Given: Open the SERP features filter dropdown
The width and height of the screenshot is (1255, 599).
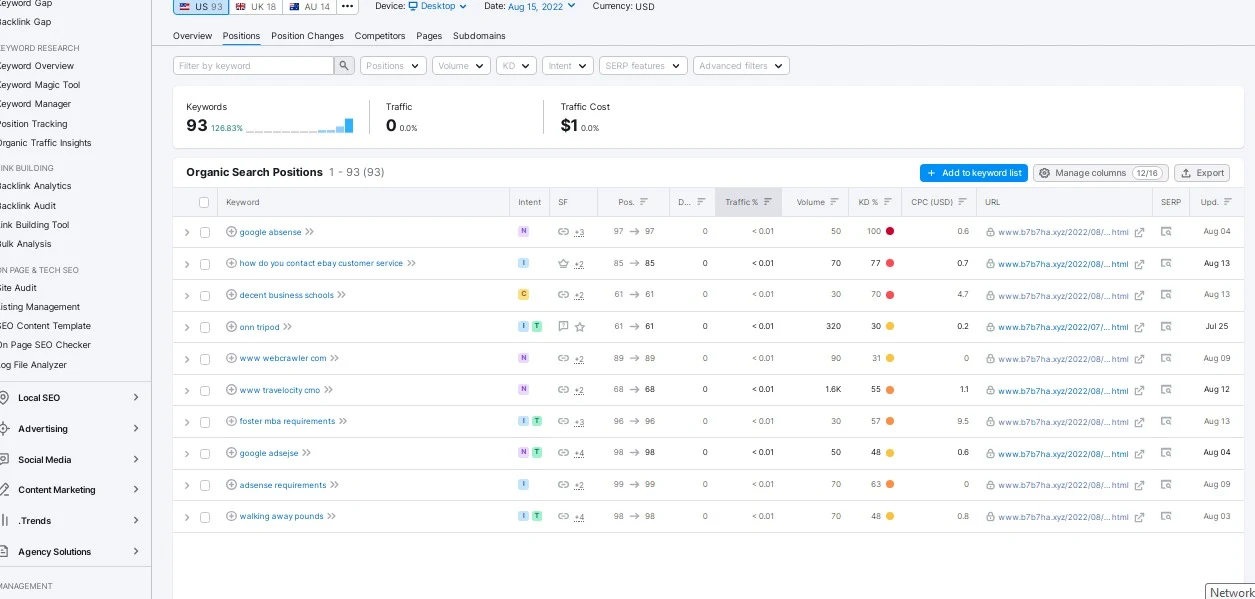Looking at the screenshot, I should 643,65.
